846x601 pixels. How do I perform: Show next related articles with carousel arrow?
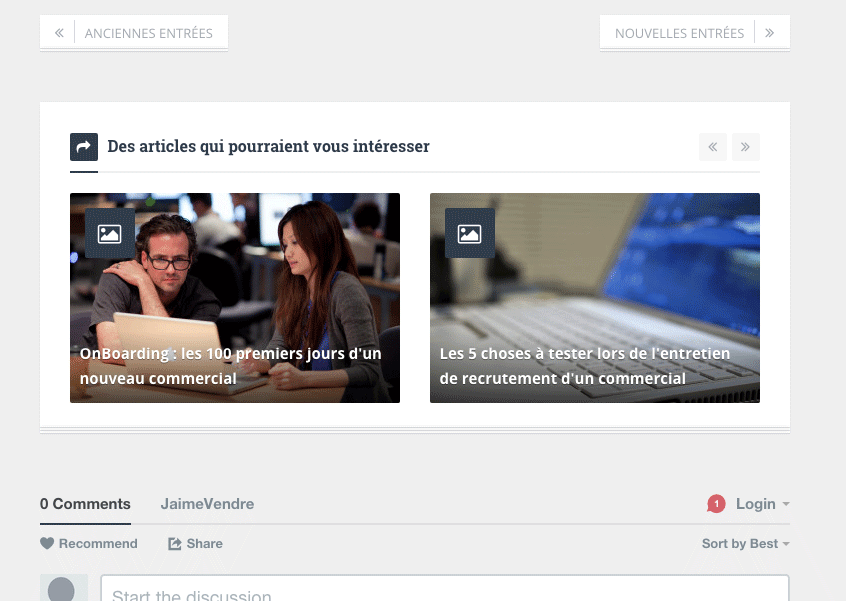tap(746, 147)
